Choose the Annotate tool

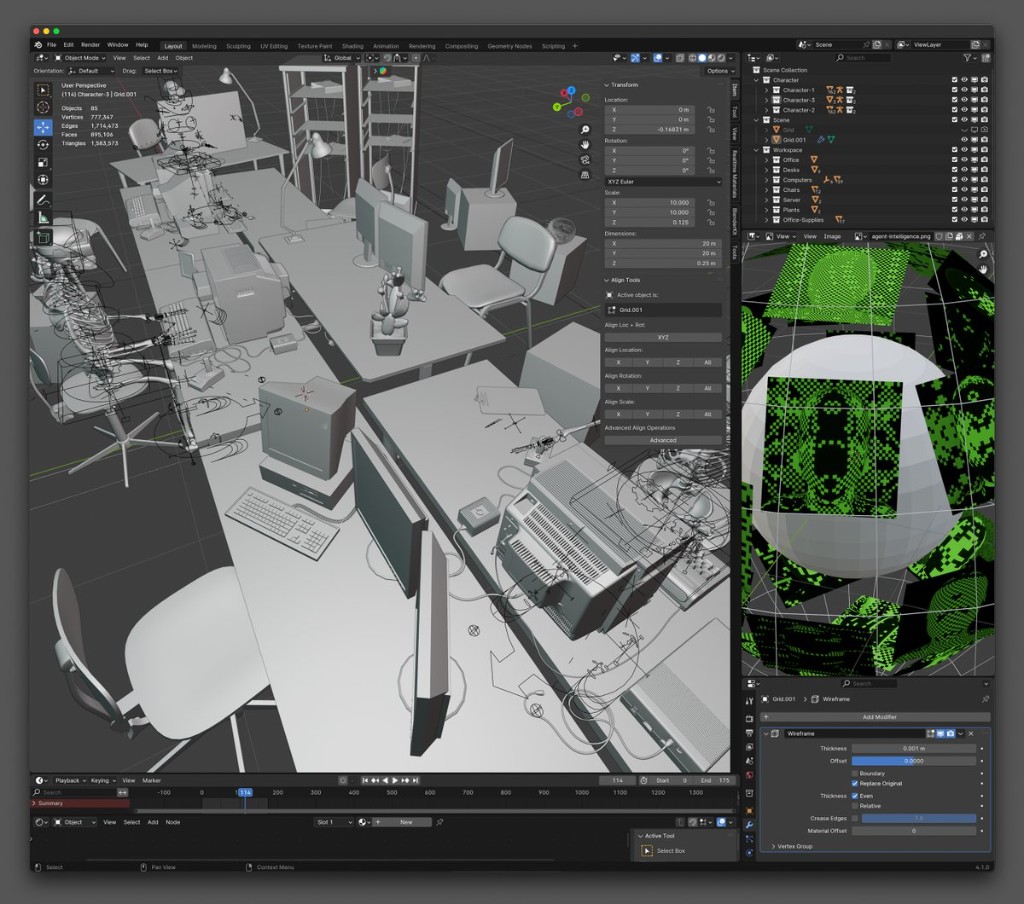coord(43,200)
